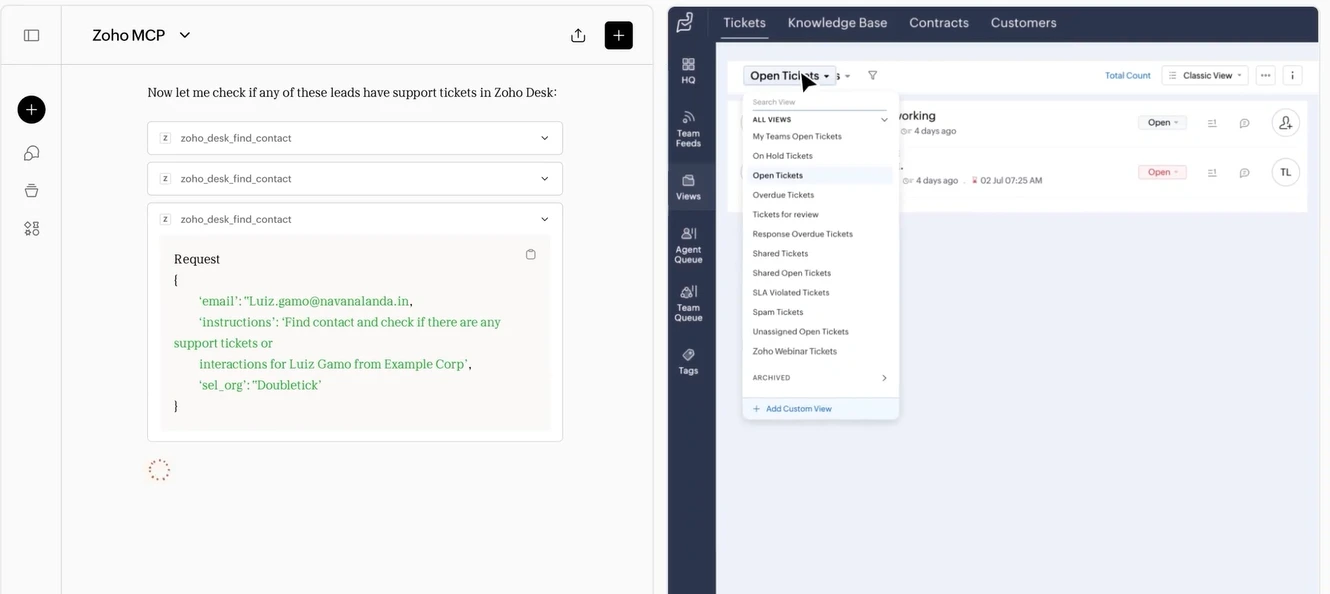Click the Search View input field

(818, 102)
